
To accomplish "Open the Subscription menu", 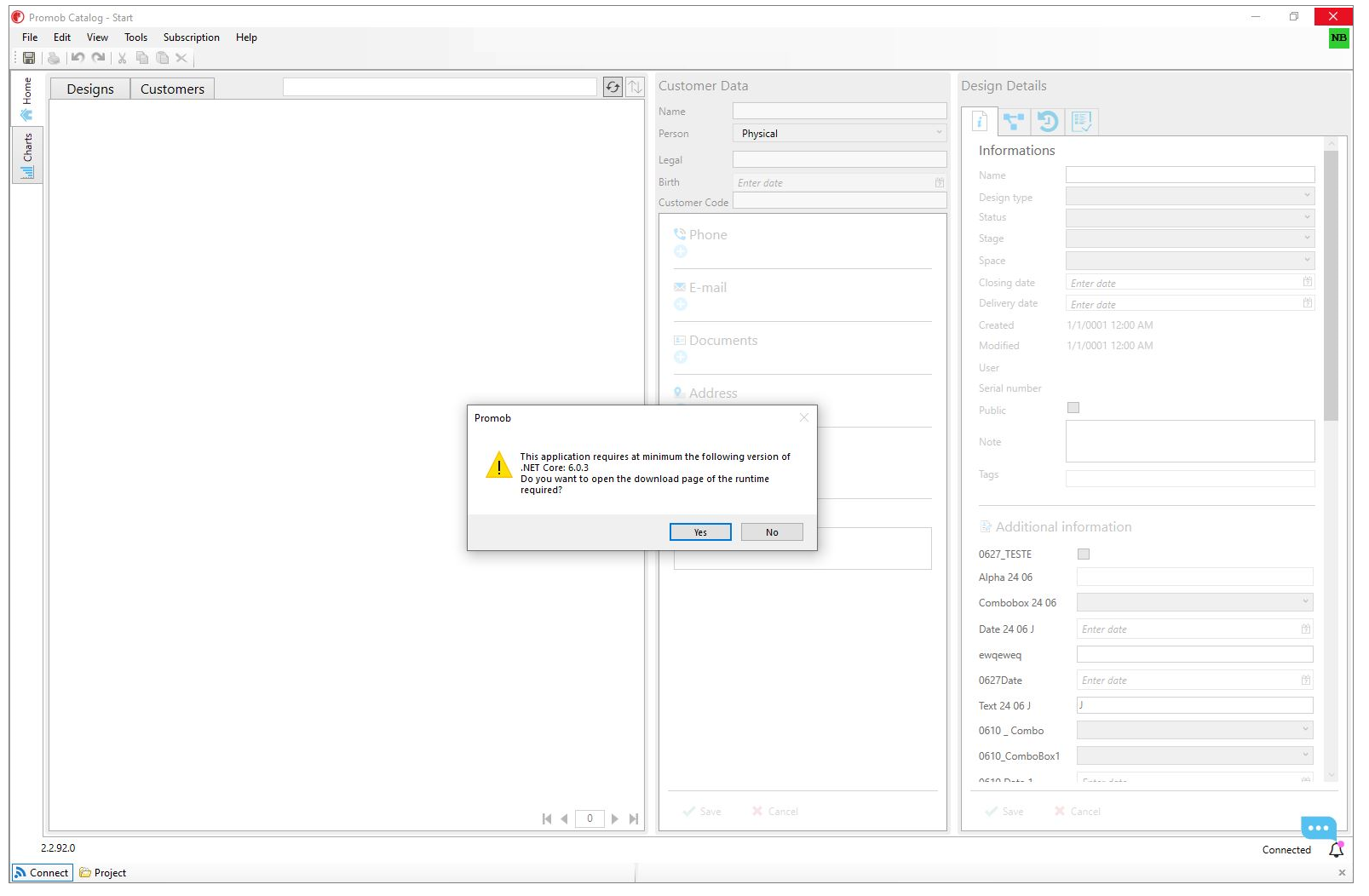I will point(192,37).
